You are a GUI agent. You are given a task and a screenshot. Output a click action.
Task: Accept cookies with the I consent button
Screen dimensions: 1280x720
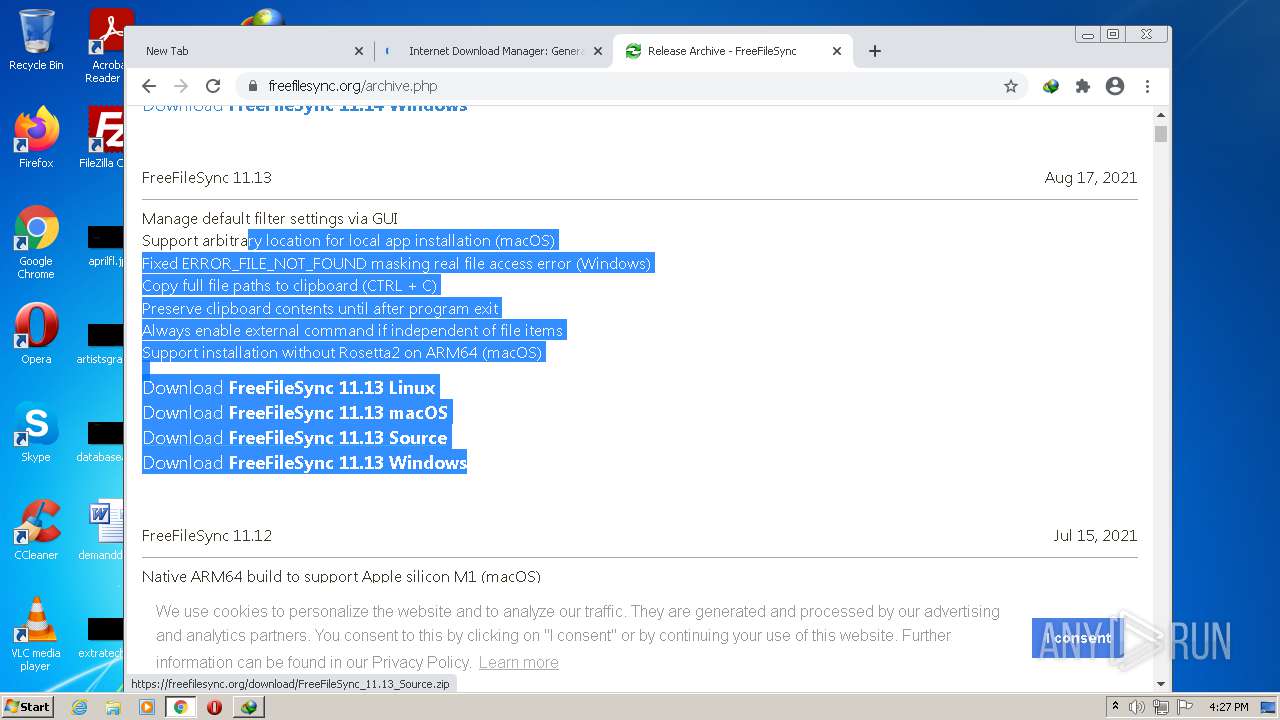coord(1078,638)
